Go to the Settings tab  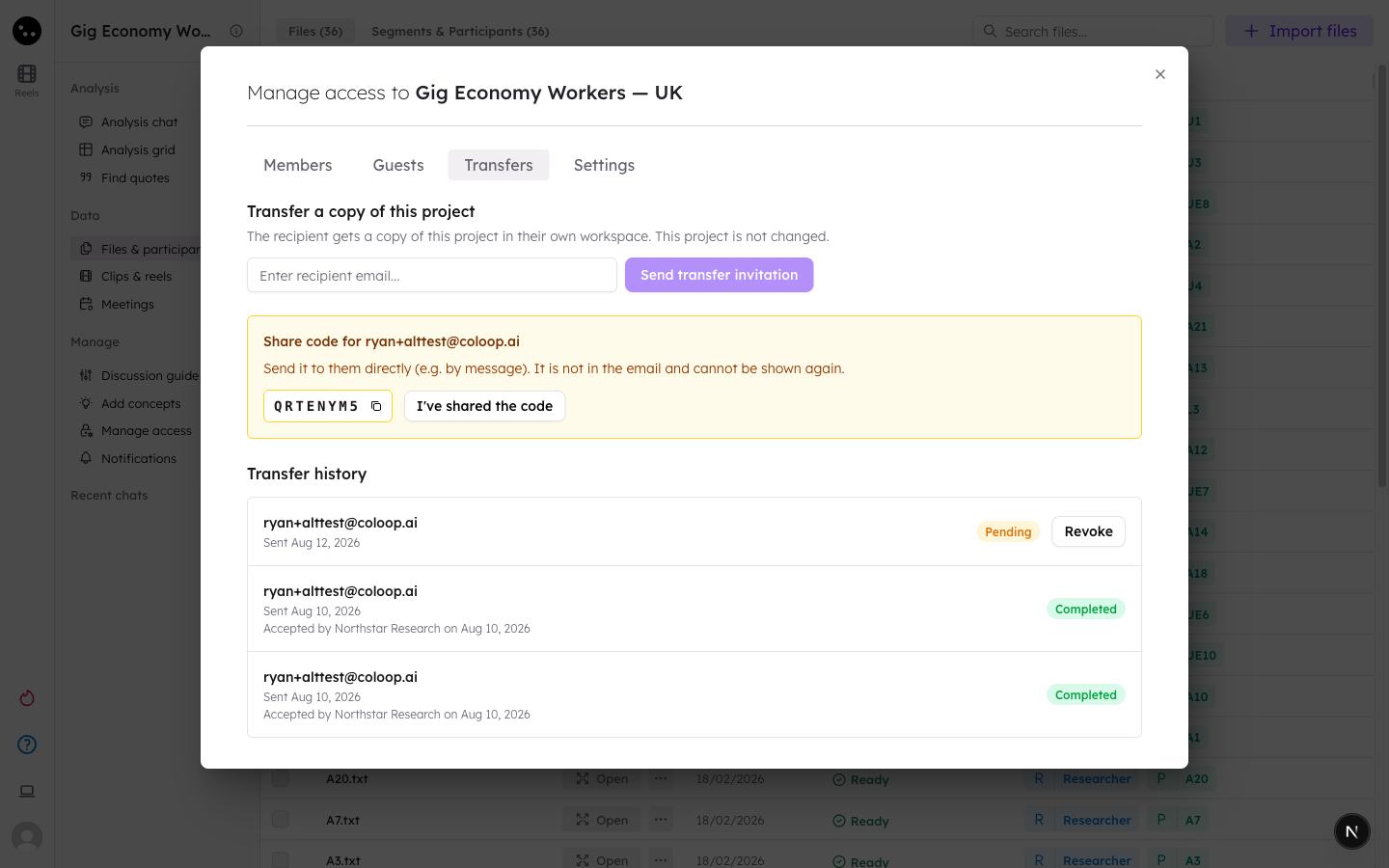click(x=604, y=165)
